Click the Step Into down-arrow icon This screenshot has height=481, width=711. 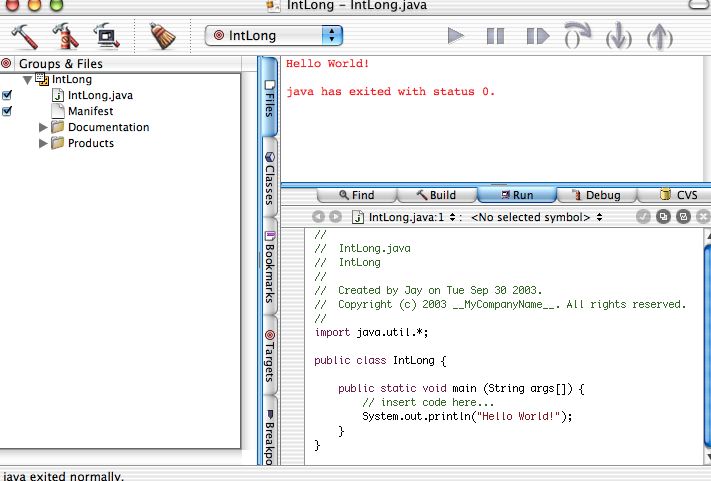(618, 36)
